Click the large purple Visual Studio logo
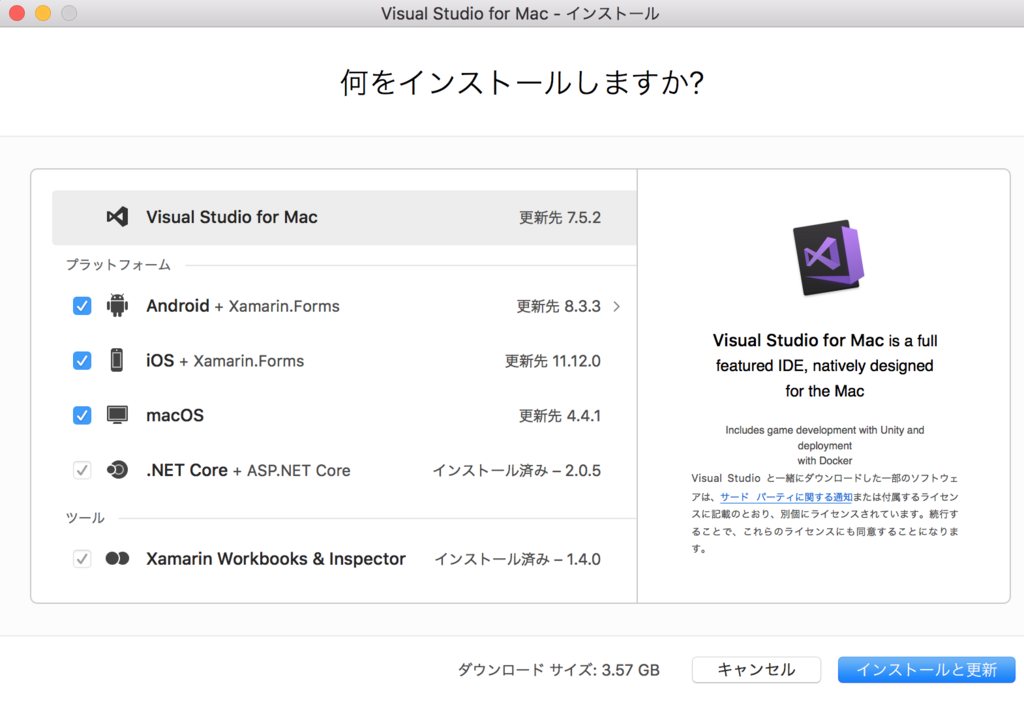 828,257
